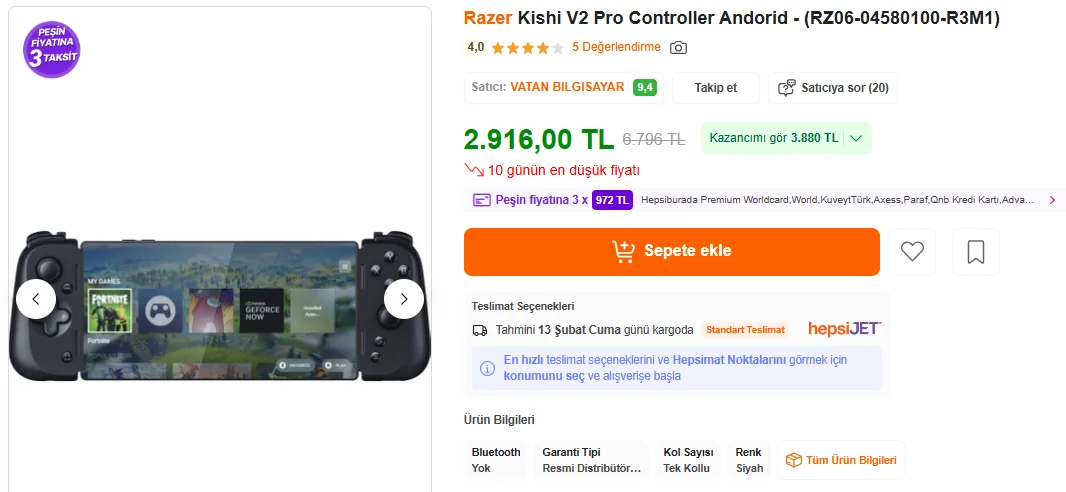Open Satıcıya sor (20) questions
The width and height of the screenshot is (1066, 492).
tap(833, 88)
